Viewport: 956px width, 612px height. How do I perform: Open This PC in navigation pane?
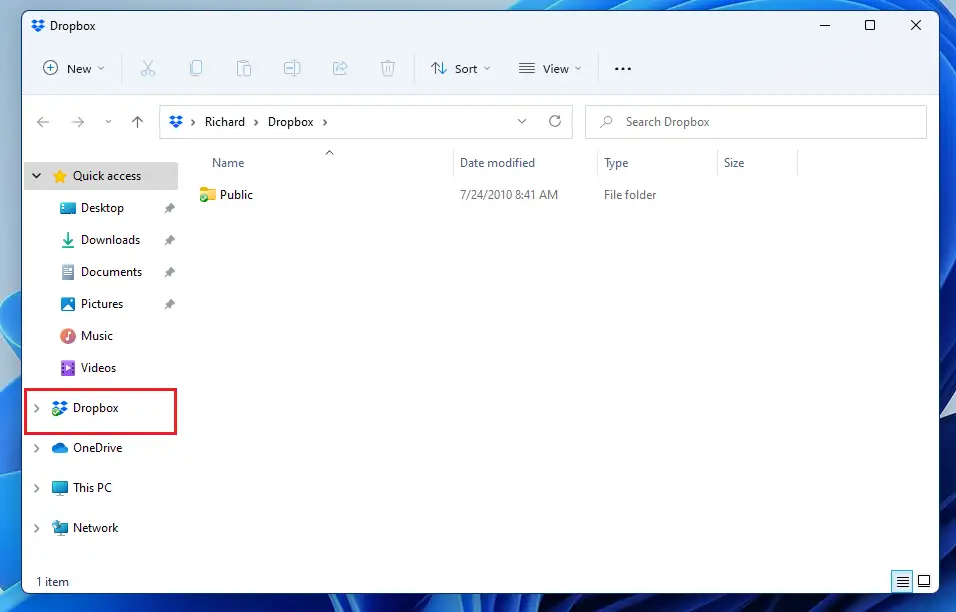point(92,488)
